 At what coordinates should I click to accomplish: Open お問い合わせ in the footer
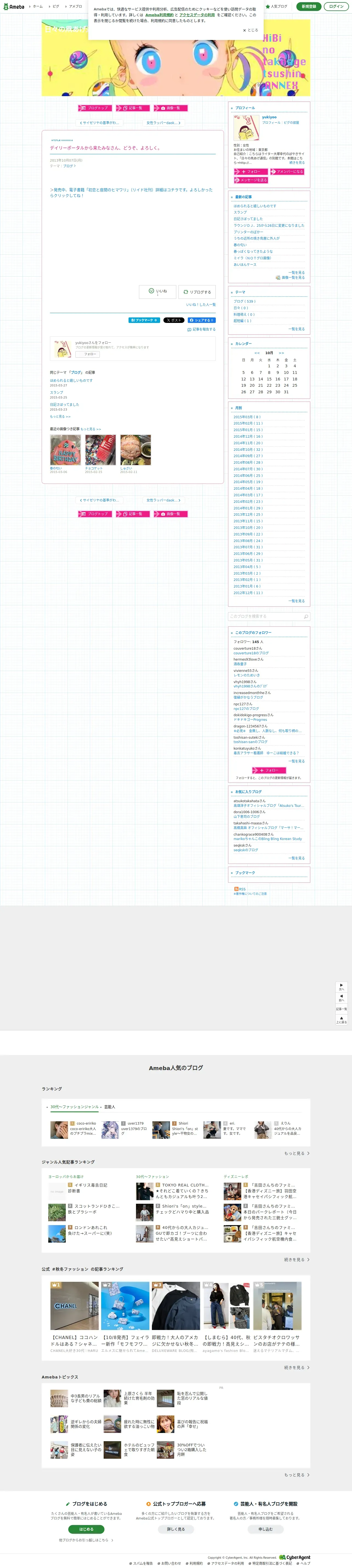pyautogui.click(x=169, y=1563)
